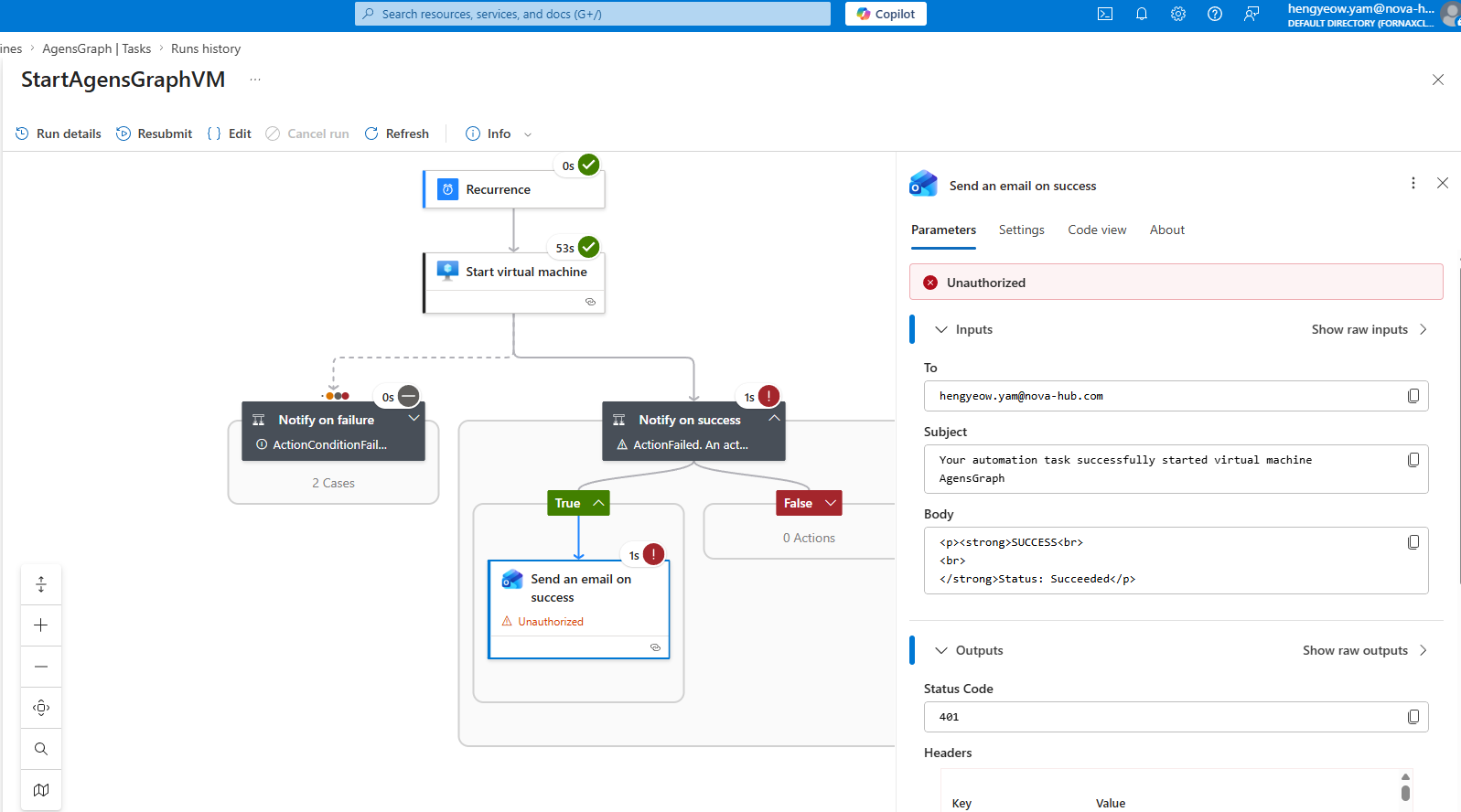Copy the Status Code value

coord(1413,717)
